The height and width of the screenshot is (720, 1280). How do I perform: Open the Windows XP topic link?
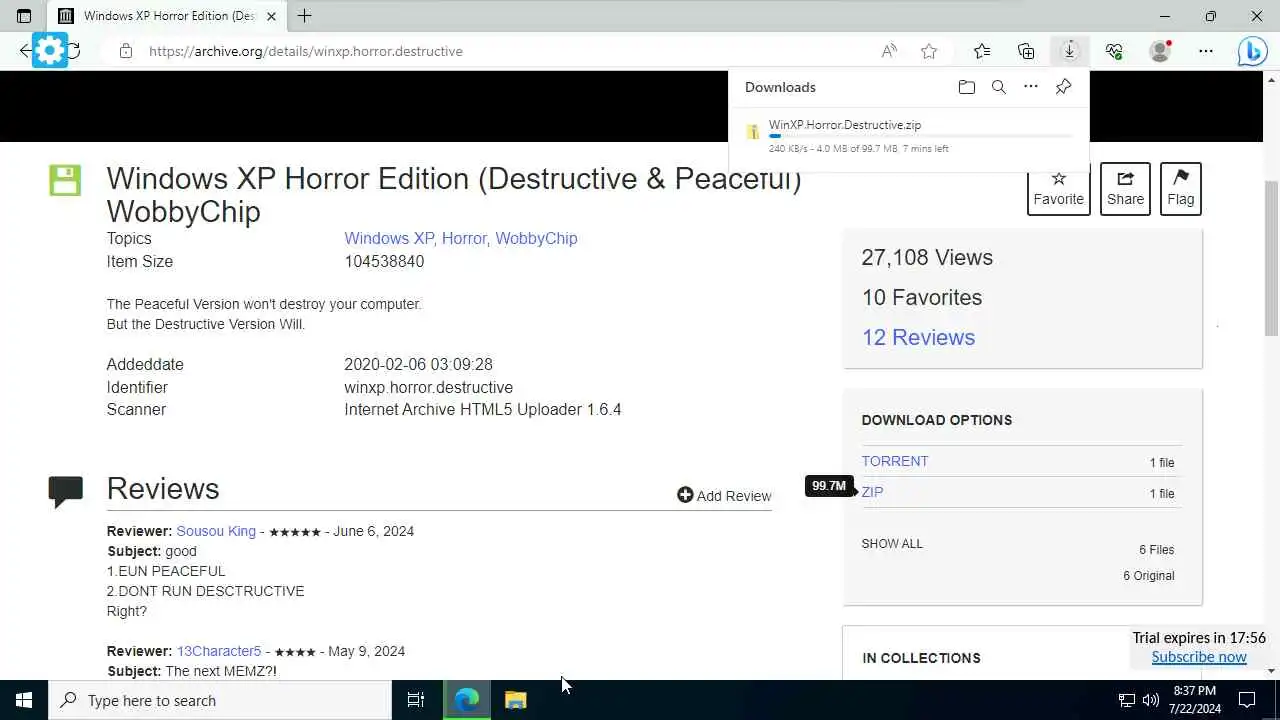point(389,238)
